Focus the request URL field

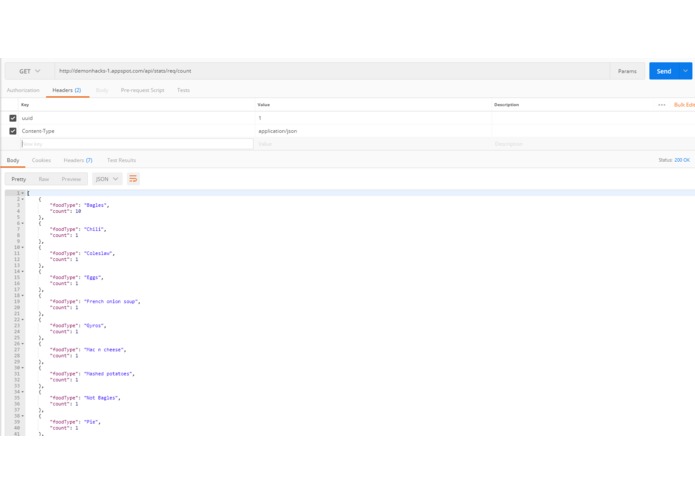point(332,71)
